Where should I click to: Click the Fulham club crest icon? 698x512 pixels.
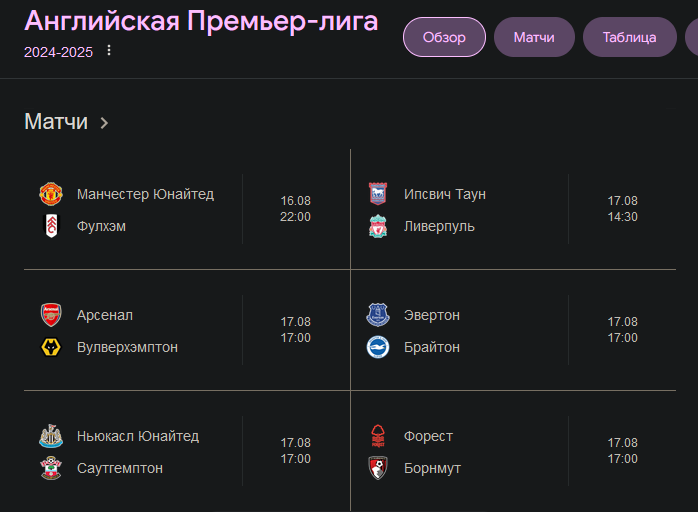[x=51, y=226]
